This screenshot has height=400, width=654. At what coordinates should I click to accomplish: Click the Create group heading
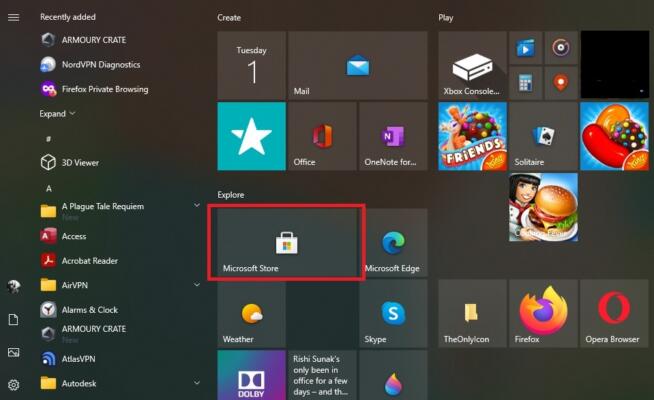pos(229,18)
